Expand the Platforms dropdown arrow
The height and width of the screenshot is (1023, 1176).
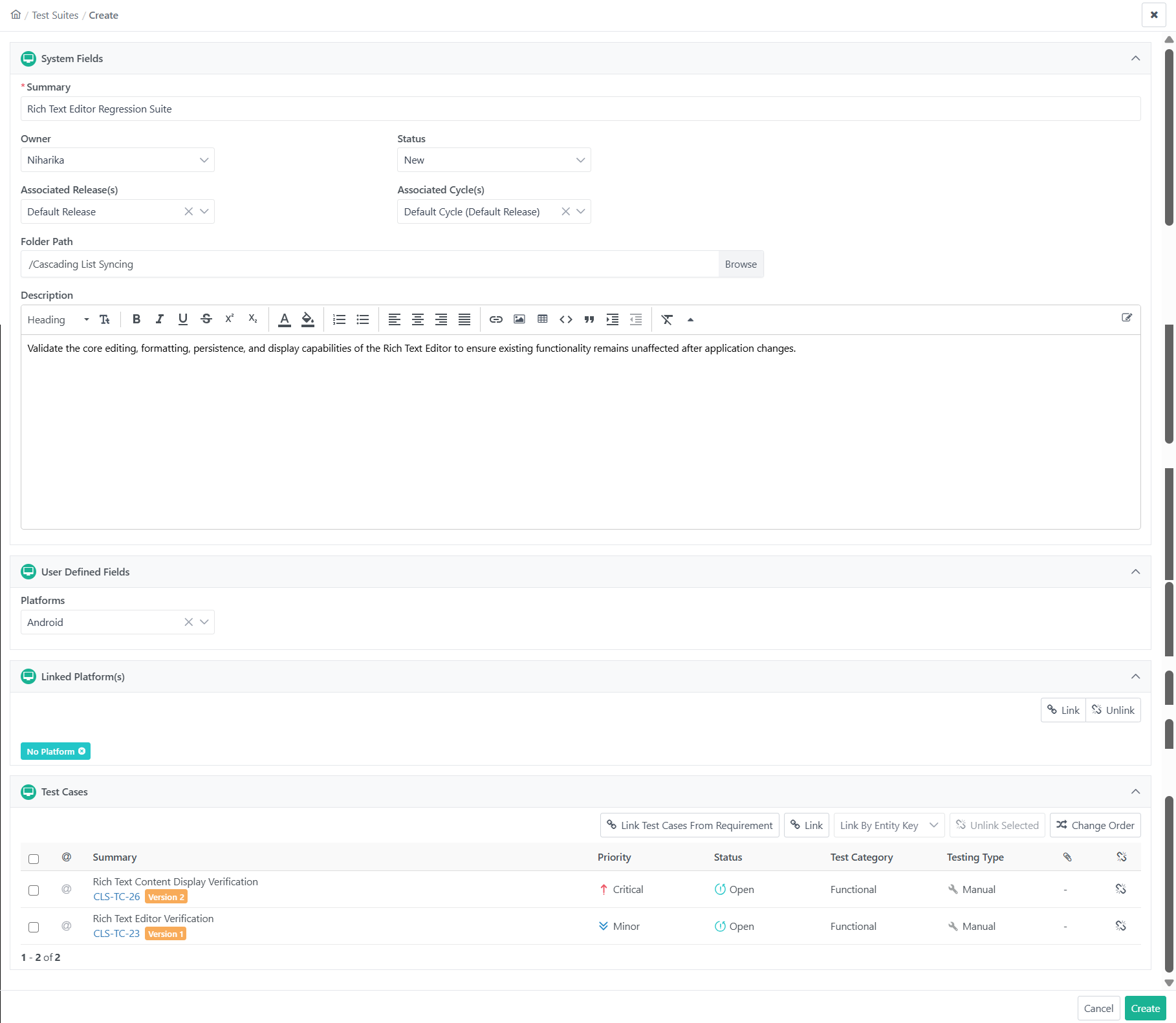coord(204,622)
